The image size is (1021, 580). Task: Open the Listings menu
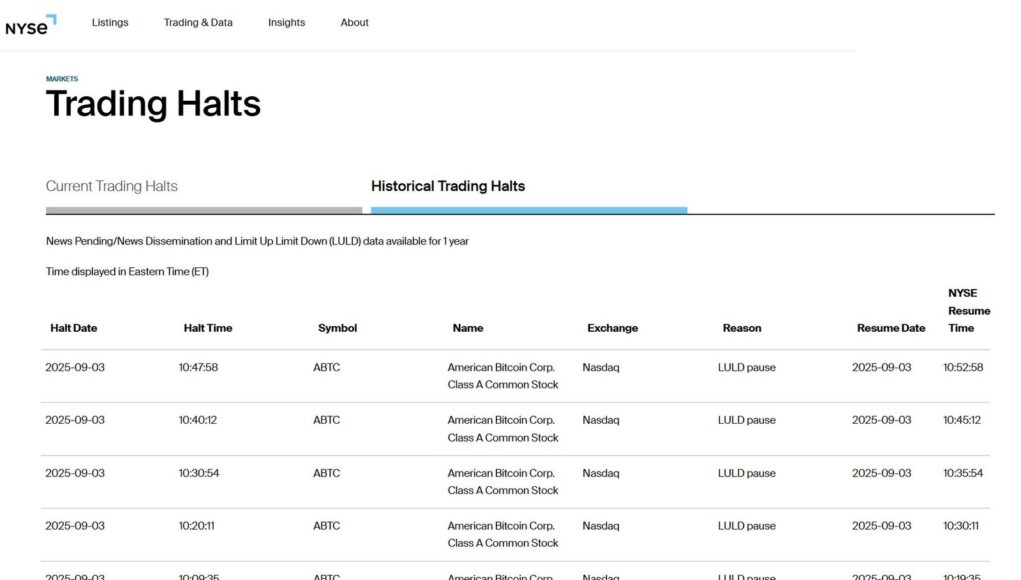click(x=110, y=22)
